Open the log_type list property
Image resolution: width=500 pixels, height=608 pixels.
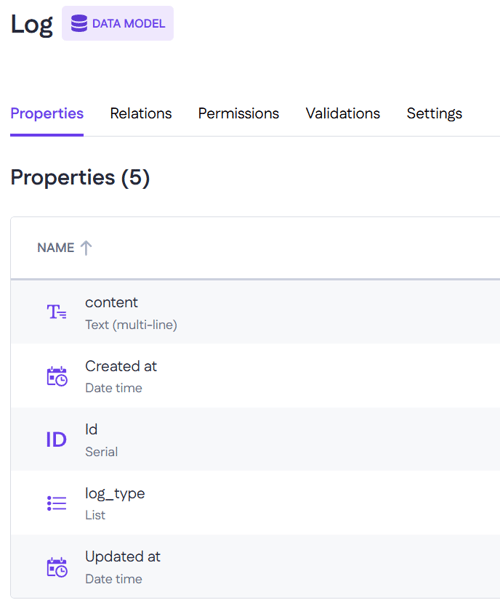coord(255,503)
